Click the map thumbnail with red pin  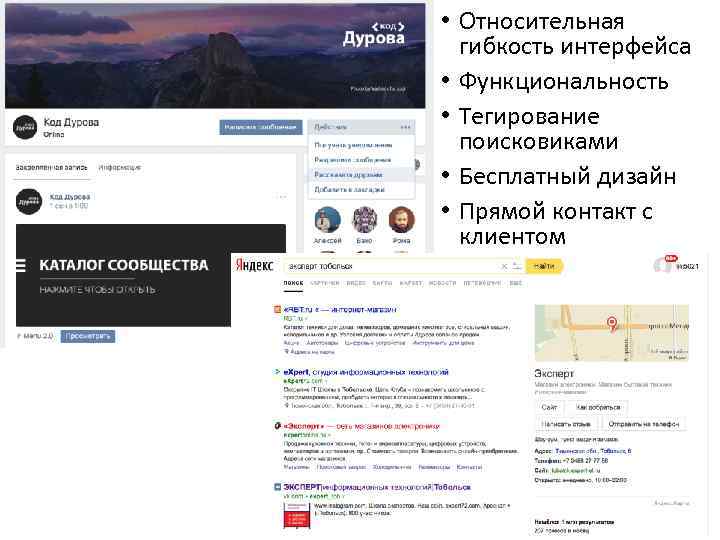(612, 332)
